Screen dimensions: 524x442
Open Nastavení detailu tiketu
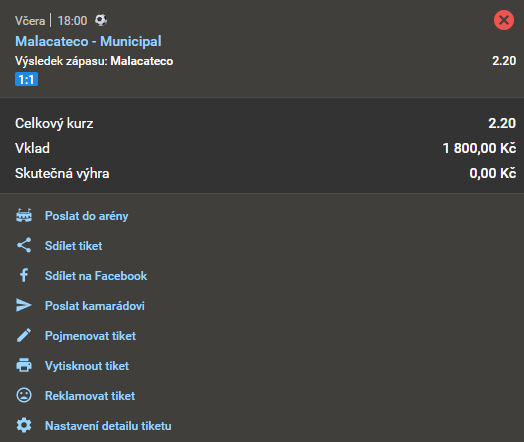pyautogui.click(x=108, y=426)
